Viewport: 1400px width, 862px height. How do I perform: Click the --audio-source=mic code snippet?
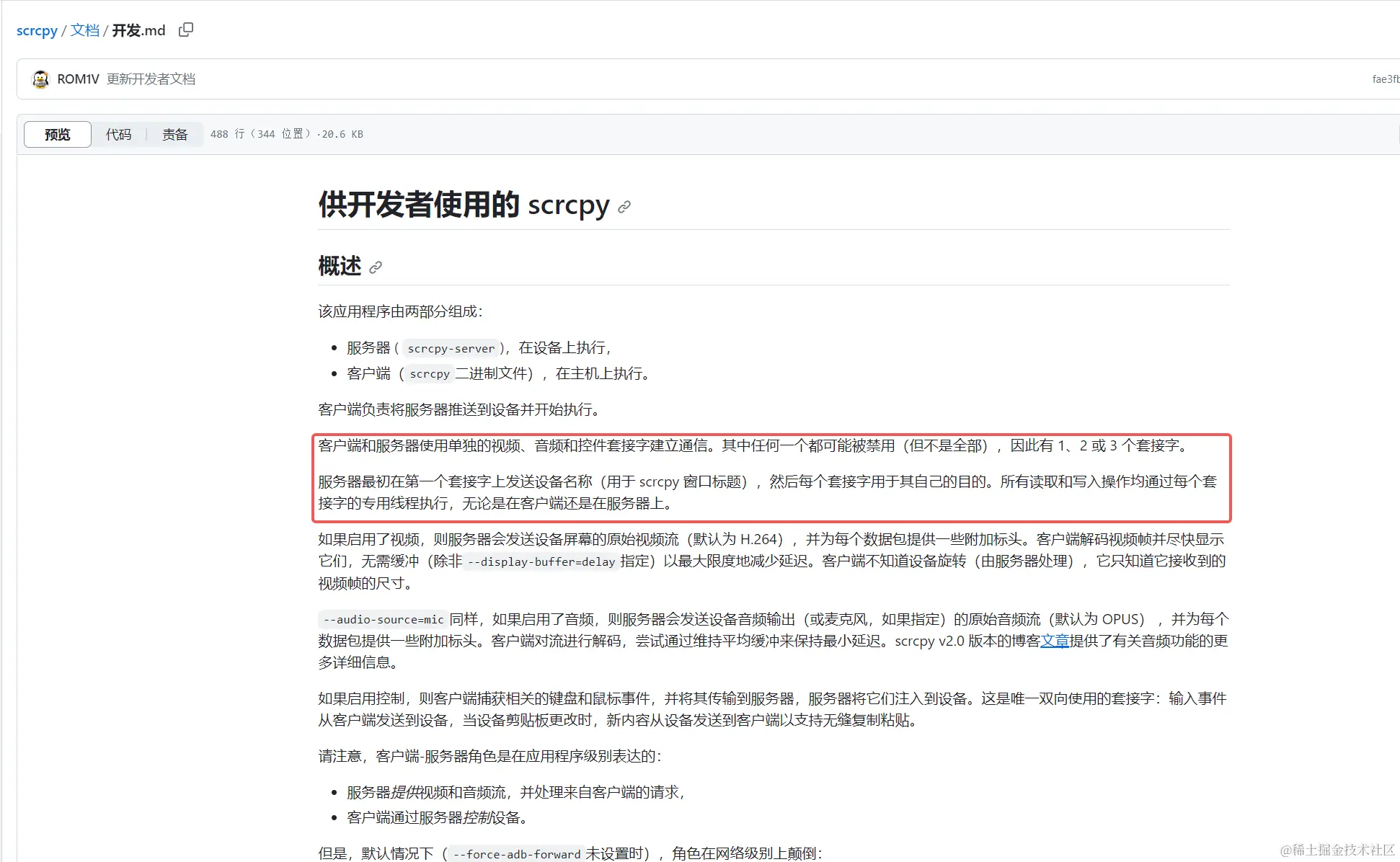coord(383,619)
